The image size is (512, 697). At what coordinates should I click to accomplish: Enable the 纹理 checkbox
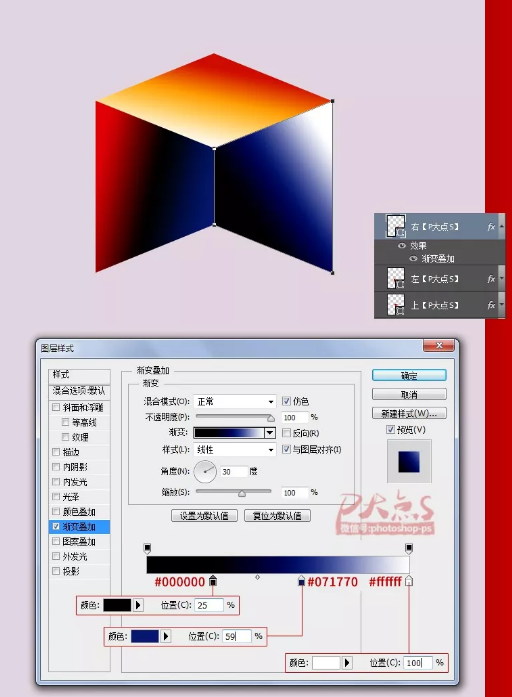65,437
